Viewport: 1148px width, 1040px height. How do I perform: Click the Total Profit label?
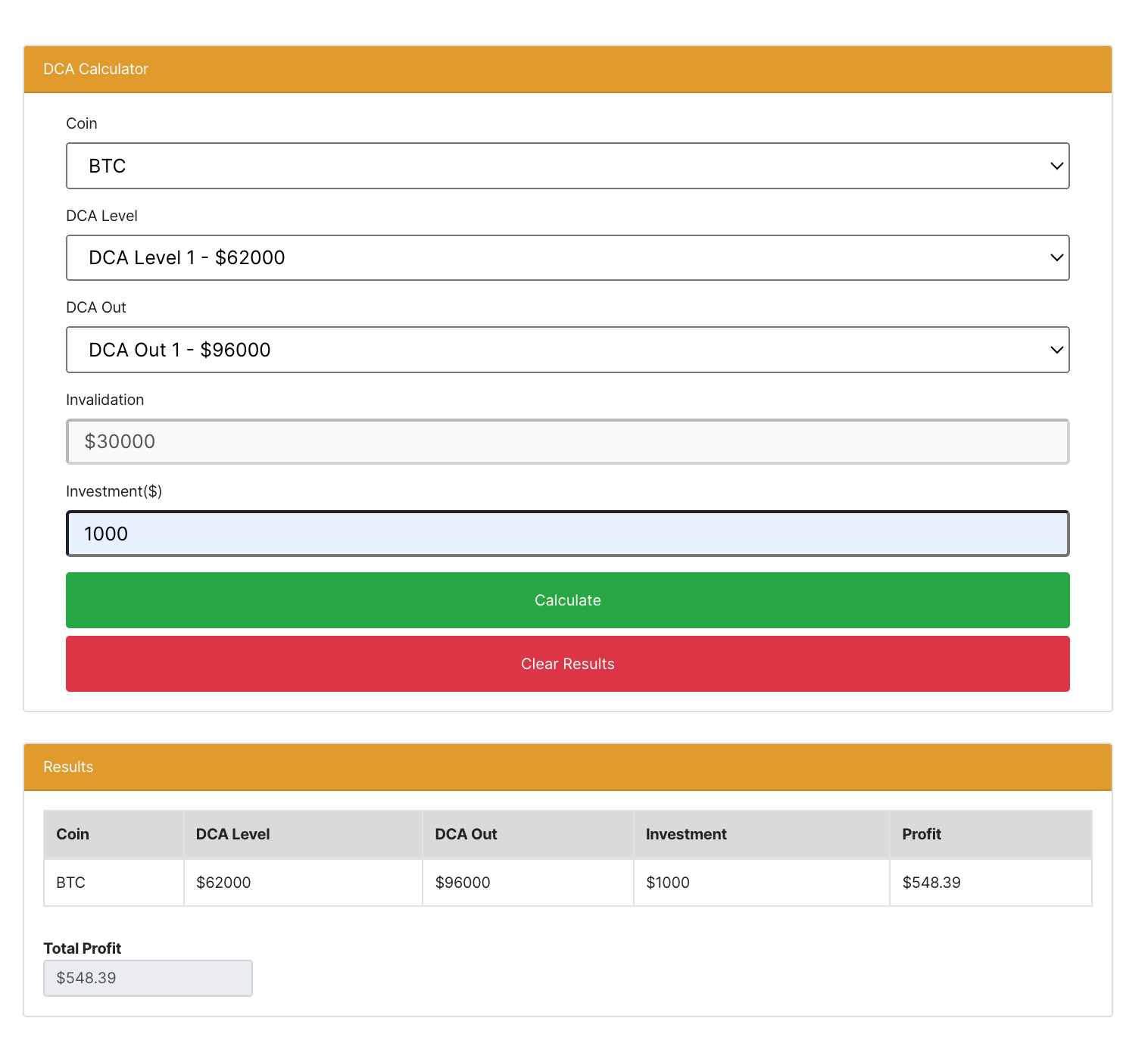(83, 948)
